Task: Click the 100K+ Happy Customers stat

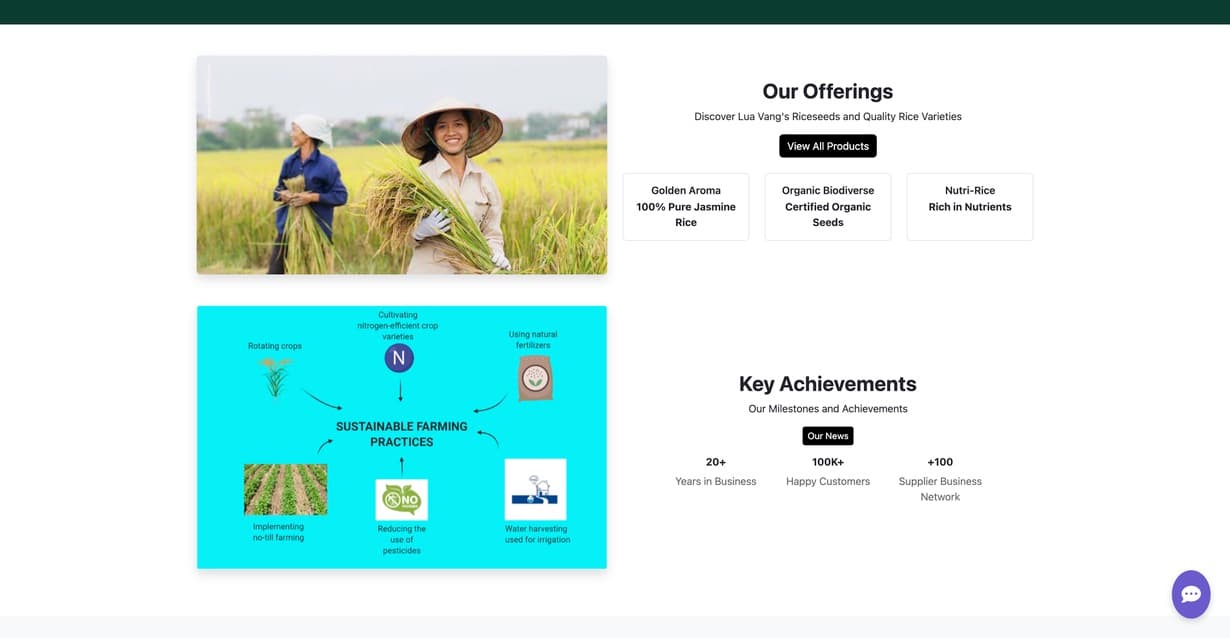Action: (828, 472)
